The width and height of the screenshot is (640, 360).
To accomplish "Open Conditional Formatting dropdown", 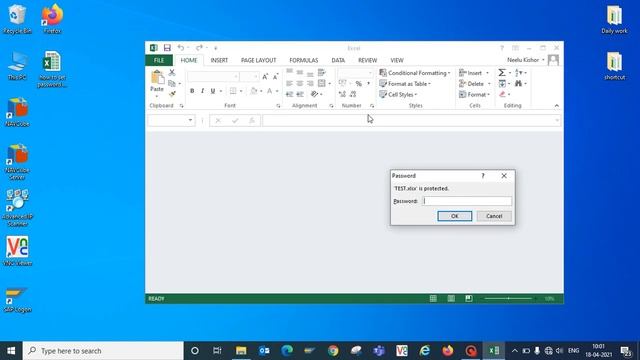I will click(415, 73).
